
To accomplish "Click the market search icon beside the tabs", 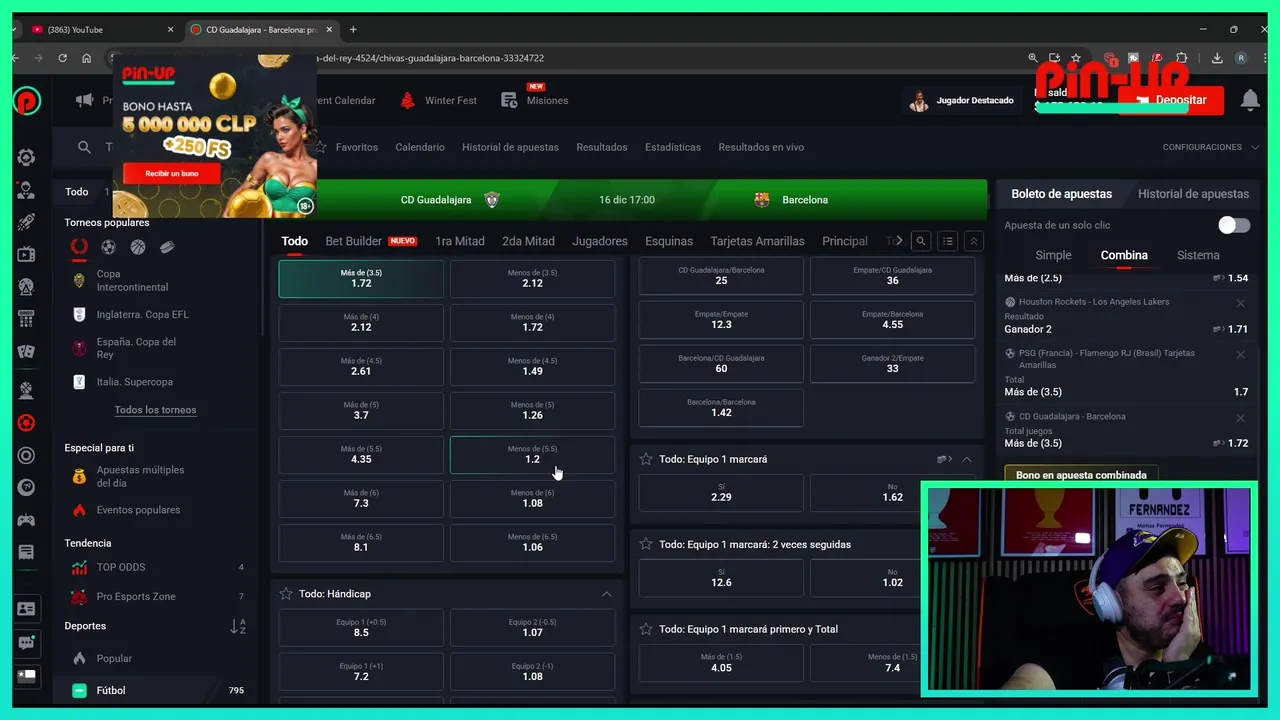I will tap(921, 241).
